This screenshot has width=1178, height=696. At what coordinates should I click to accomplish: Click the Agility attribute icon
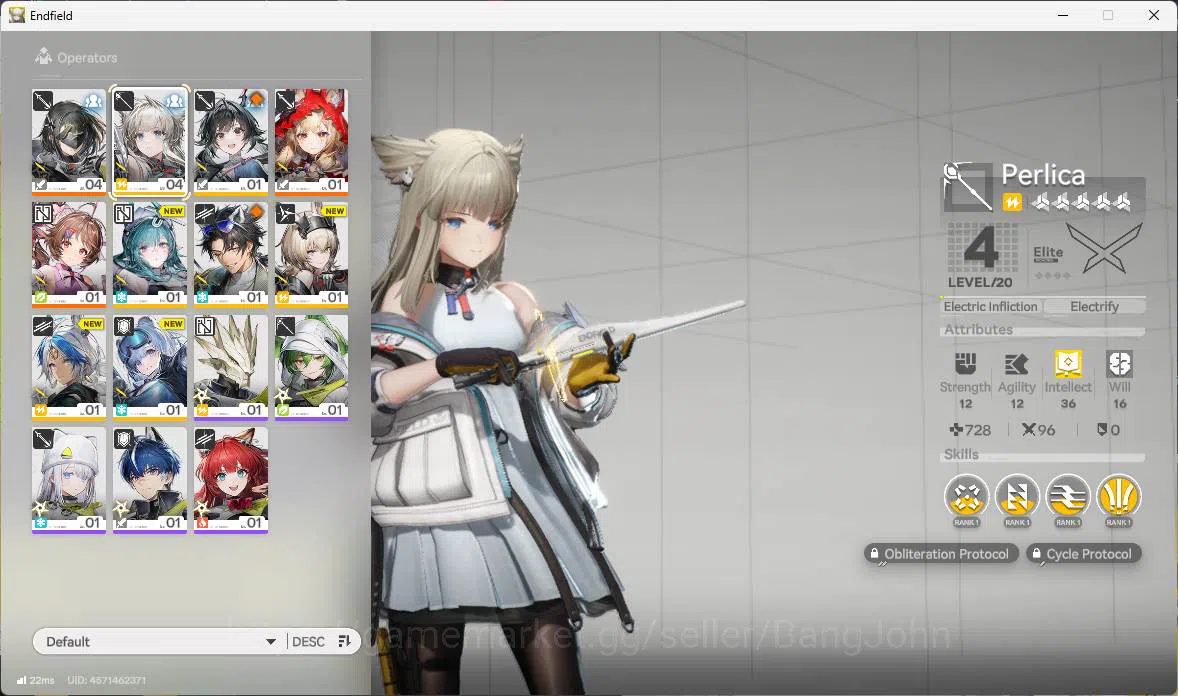[1016, 364]
